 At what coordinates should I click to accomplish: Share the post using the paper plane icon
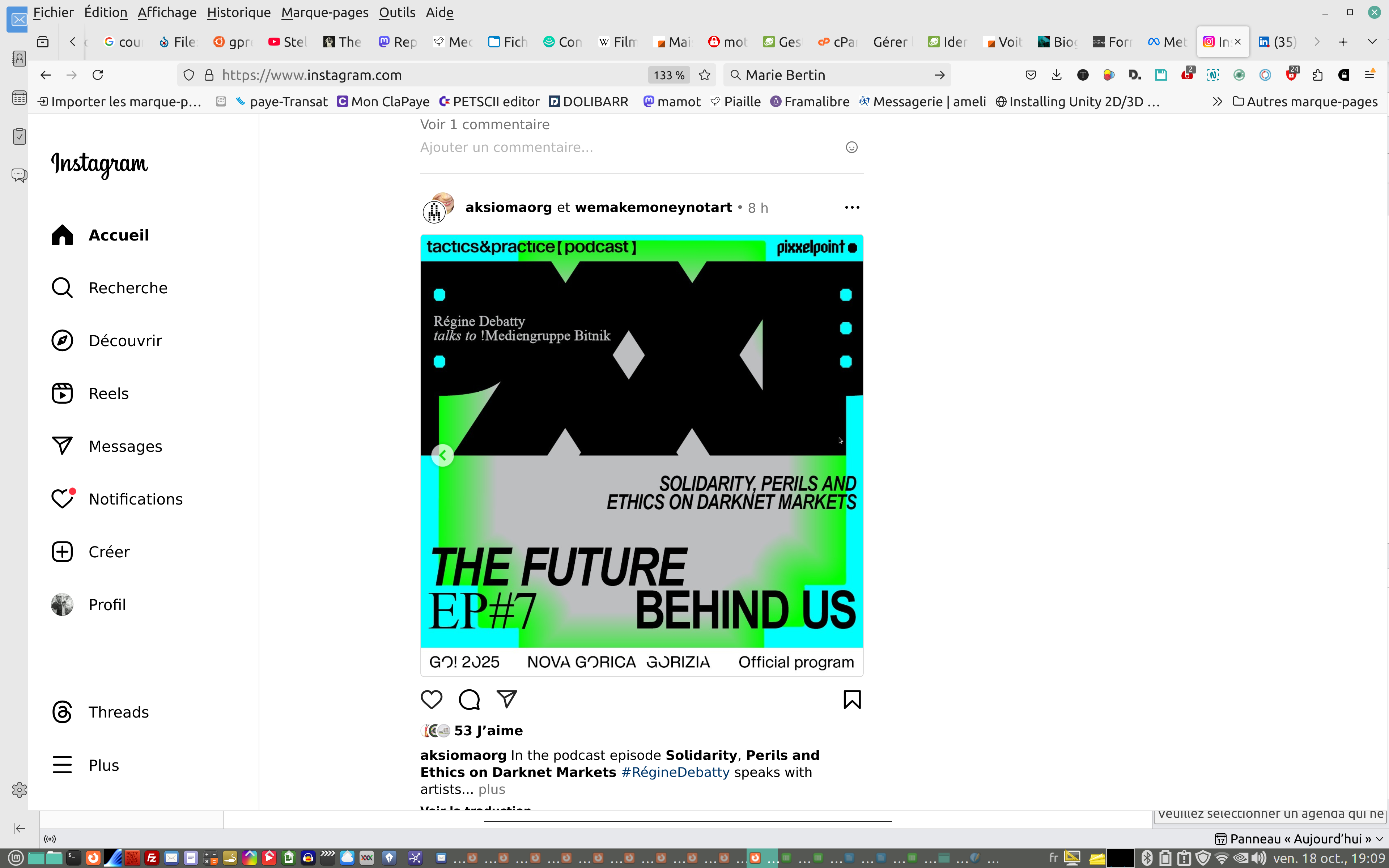(x=507, y=699)
